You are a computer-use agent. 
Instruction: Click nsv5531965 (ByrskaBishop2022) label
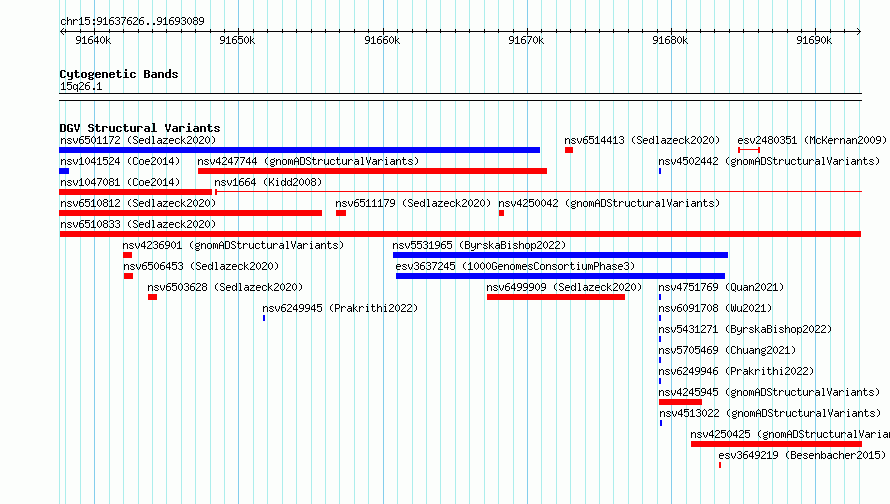pos(479,245)
